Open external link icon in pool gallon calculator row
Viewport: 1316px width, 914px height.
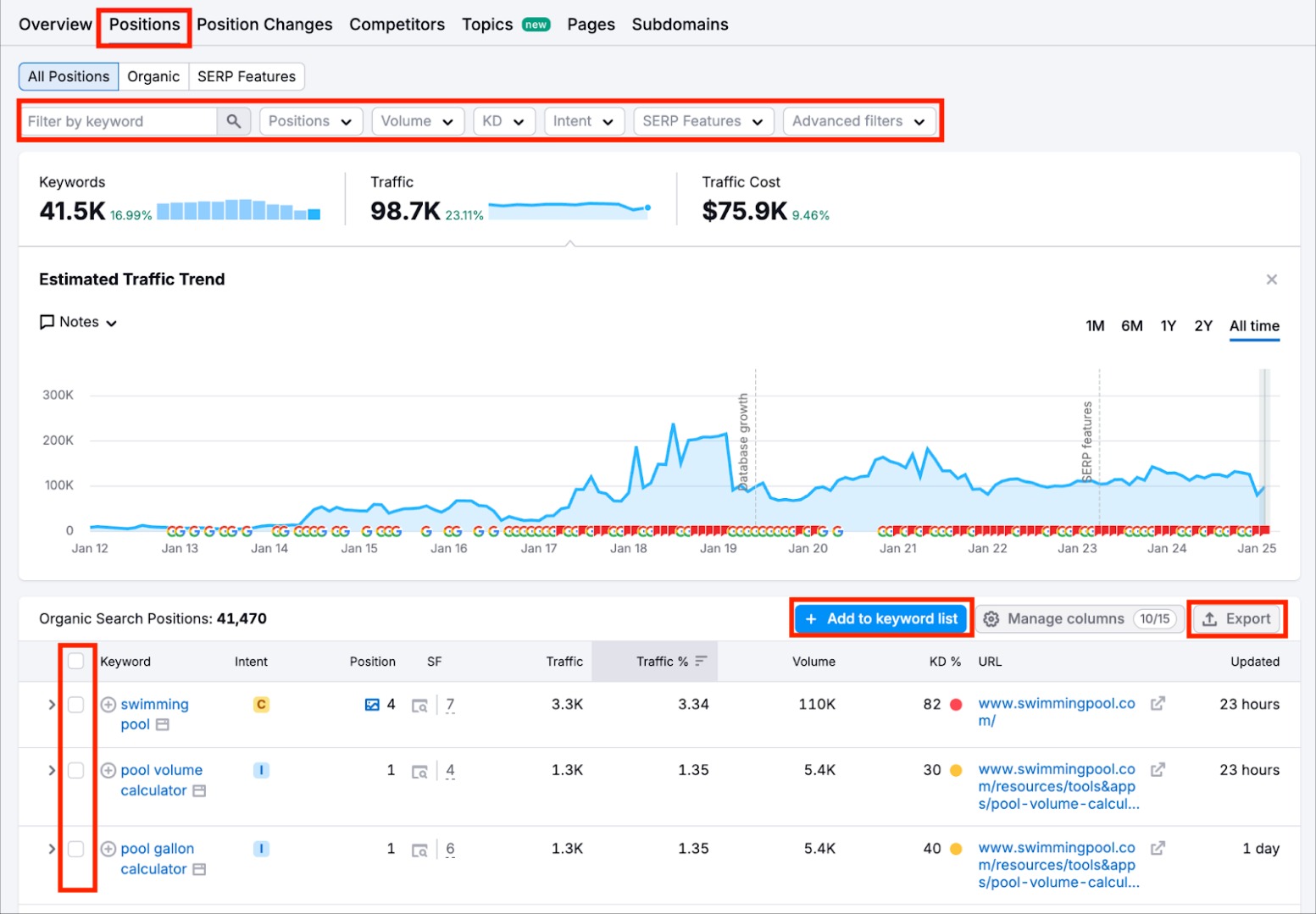1158,848
